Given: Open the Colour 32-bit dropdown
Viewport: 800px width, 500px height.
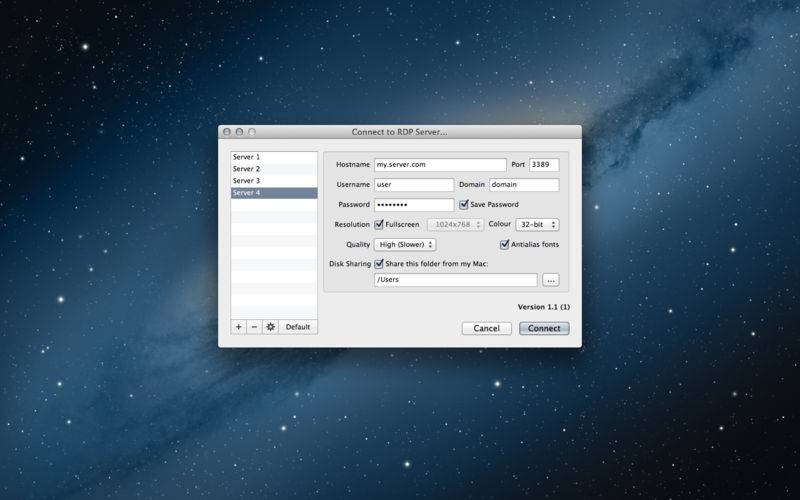Looking at the screenshot, I should [538, 224].
